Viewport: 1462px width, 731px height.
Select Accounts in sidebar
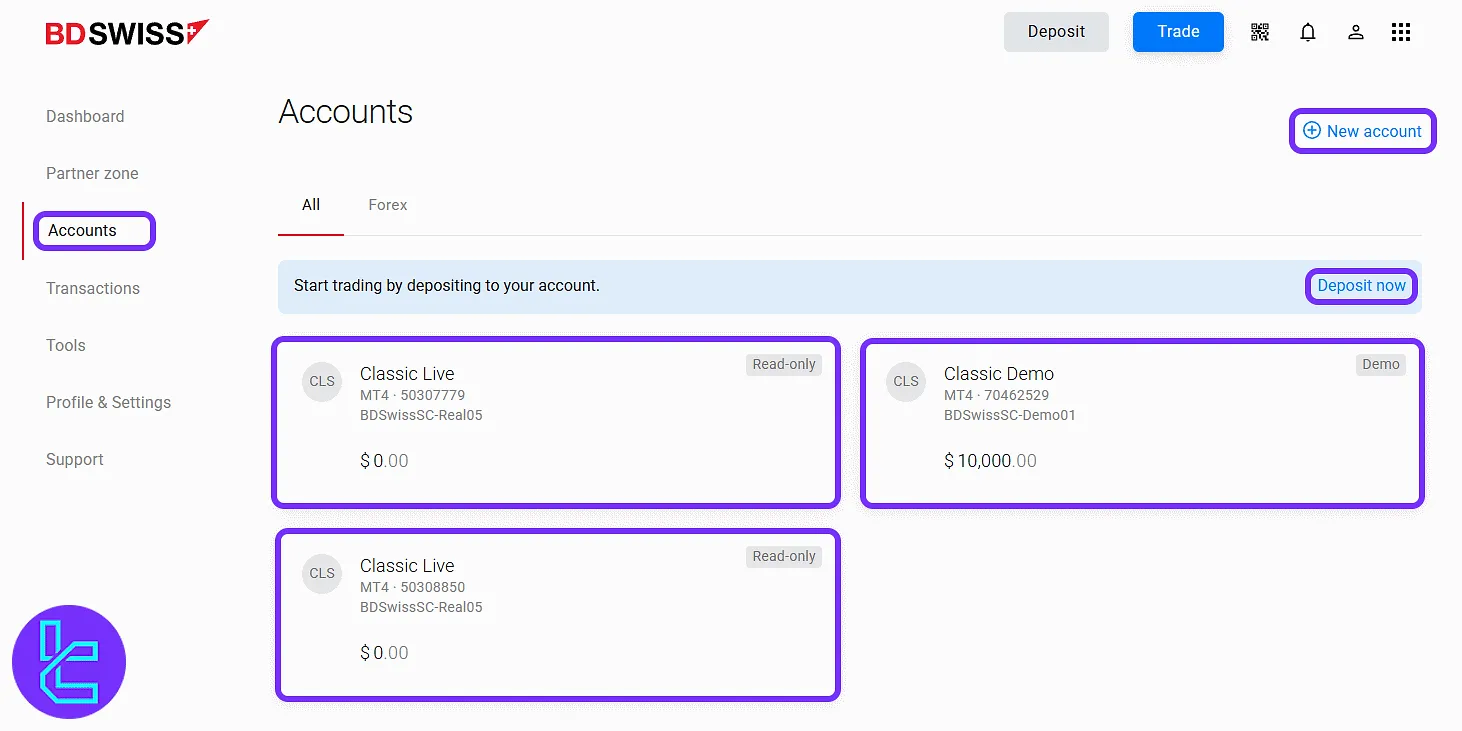tap(82, 231)
